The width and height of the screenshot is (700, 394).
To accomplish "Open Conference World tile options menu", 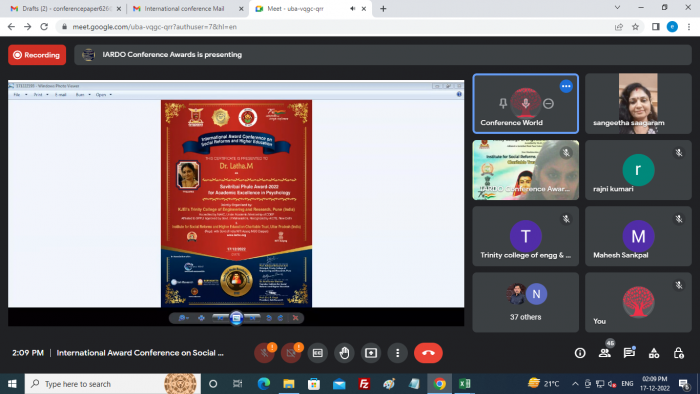I will 566,86.
